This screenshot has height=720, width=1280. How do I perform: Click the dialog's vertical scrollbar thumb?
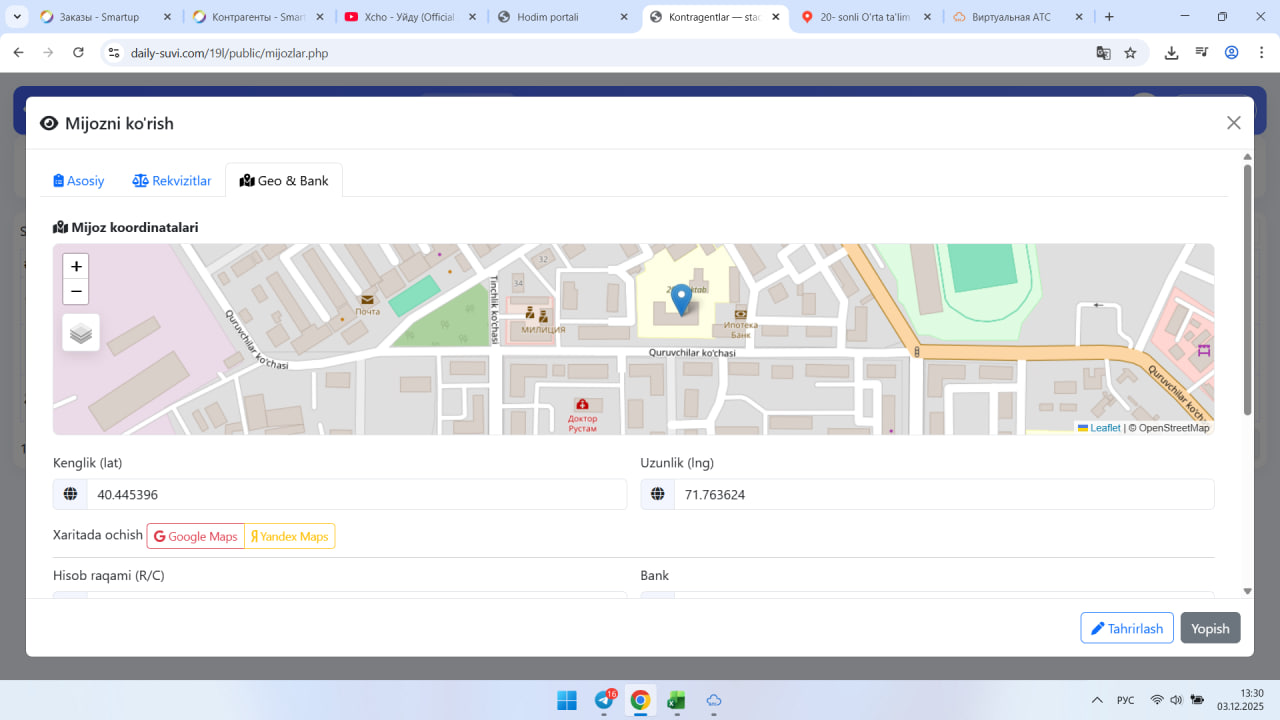click(1247, 290)
